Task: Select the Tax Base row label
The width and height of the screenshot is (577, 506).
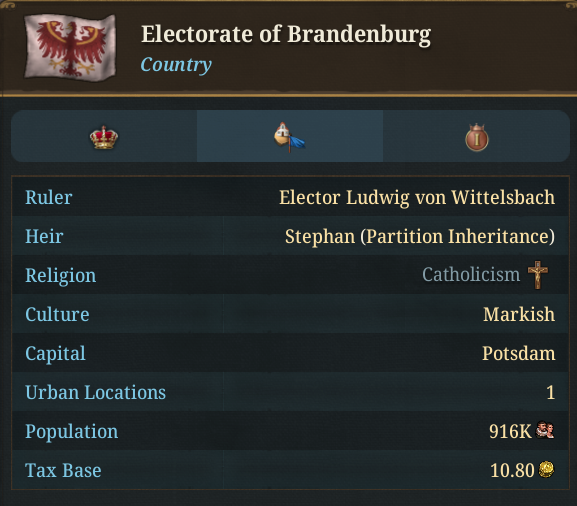Action: click(x=63, y=470)
